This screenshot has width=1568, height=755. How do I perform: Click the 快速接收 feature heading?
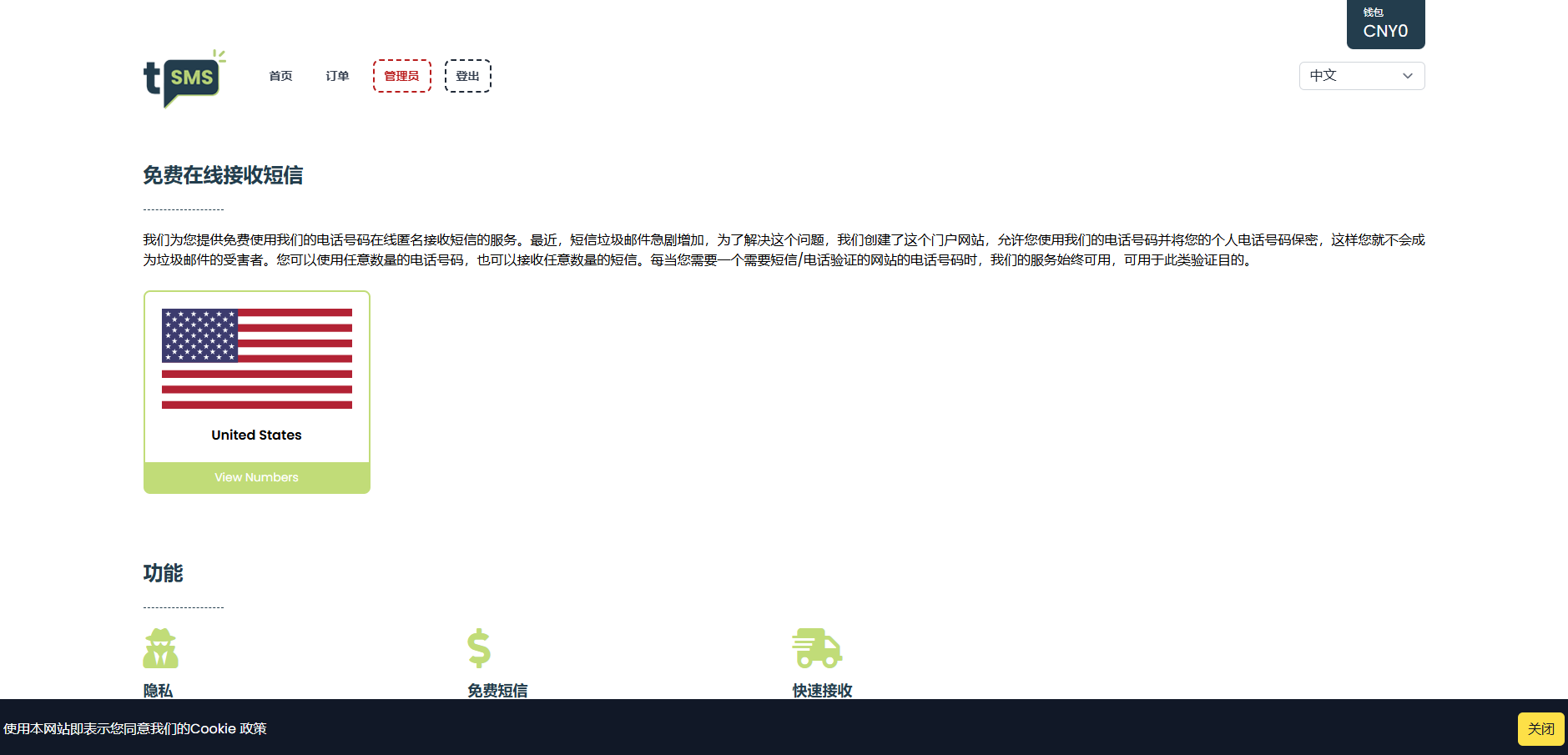point(822,690)
